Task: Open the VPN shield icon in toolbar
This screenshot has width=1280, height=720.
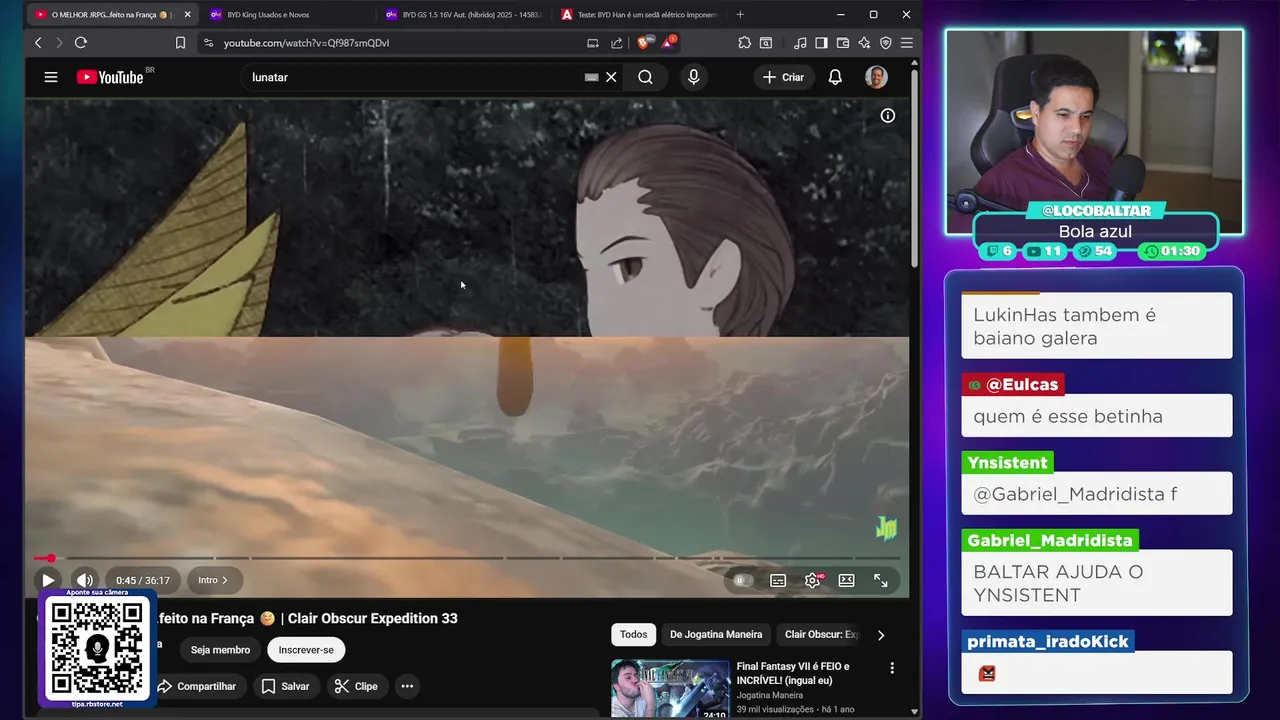Action: point(885,43)
